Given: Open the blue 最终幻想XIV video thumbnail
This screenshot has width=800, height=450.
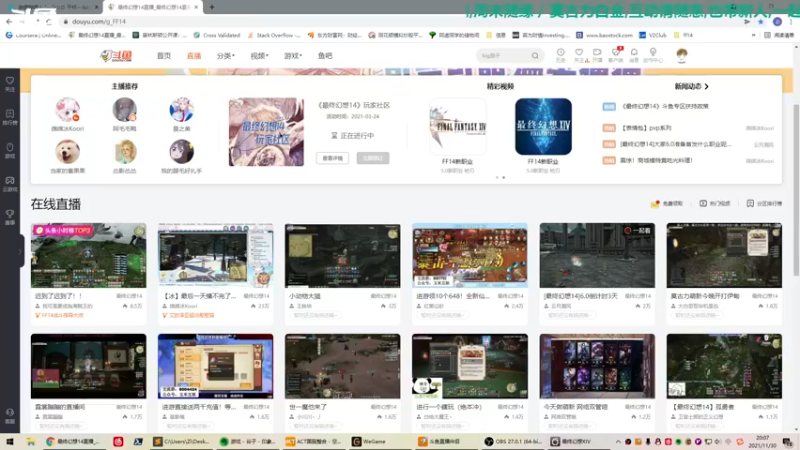Looking at the screenshot, I should (543, 127).
